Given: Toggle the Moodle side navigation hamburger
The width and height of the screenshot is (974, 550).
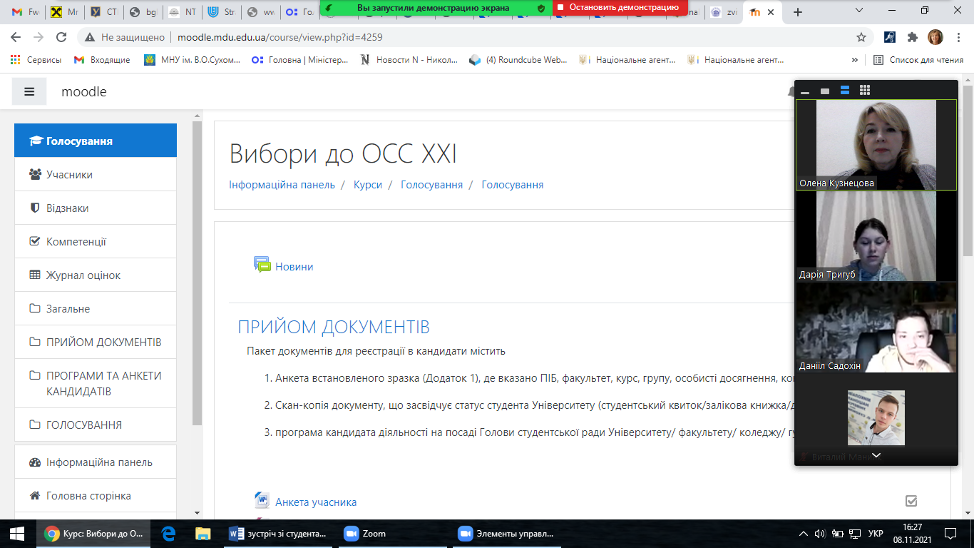Looking at the screenshot, I should (29, 92).
